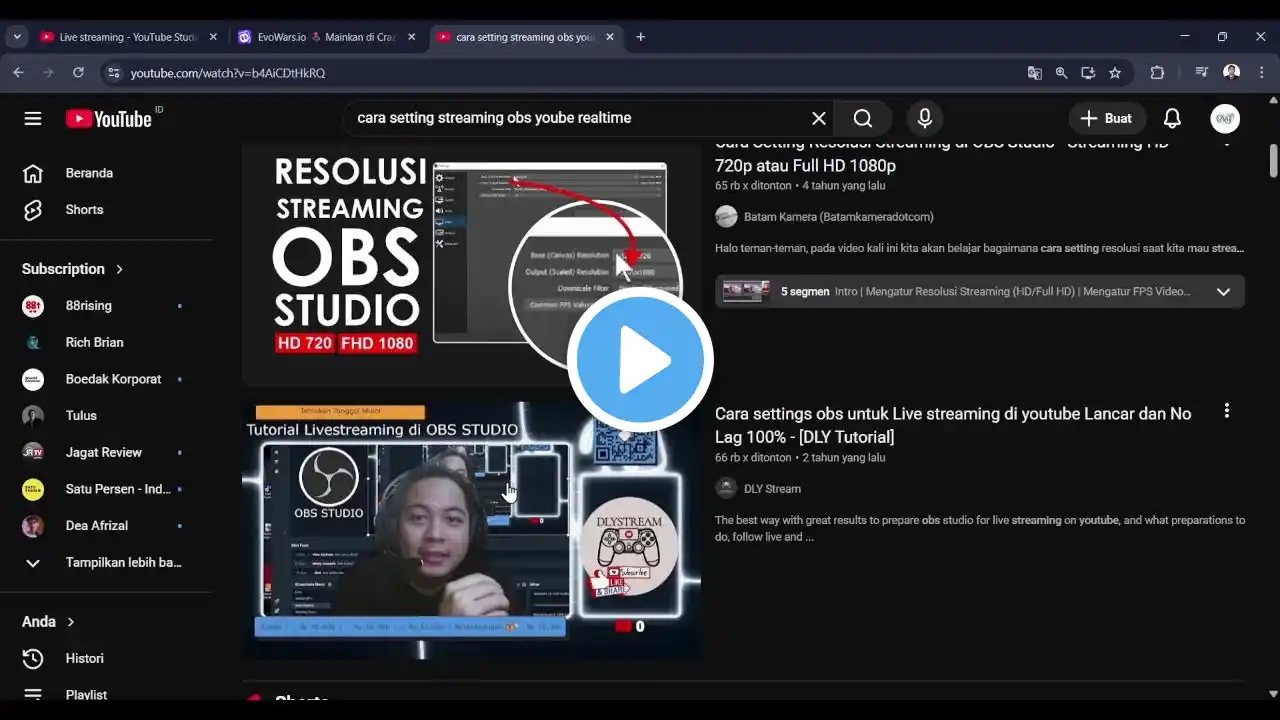
Task: Close the cara setting streaming obs tab
Action: pyautogui.click(x=610, y=37)
